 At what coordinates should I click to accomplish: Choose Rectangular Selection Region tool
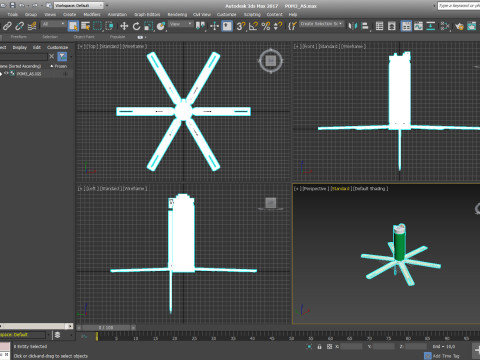click(x=97, y=26)
